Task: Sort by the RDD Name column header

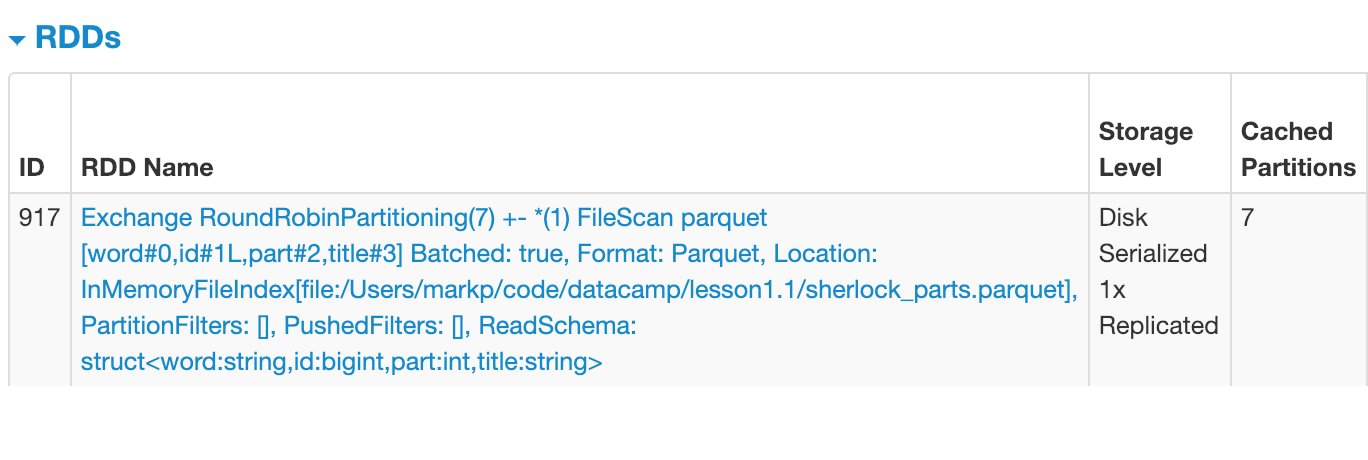Action: click(x=147, y=168)
